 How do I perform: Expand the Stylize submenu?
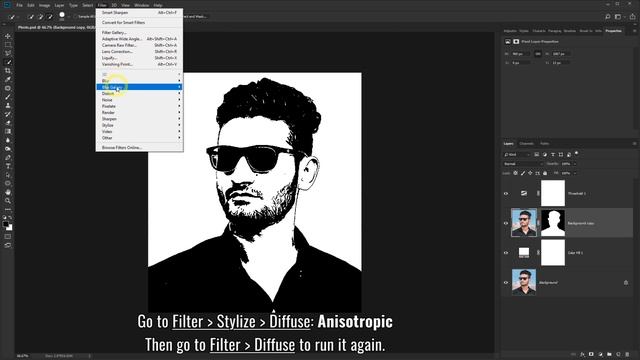click(140, 125)
